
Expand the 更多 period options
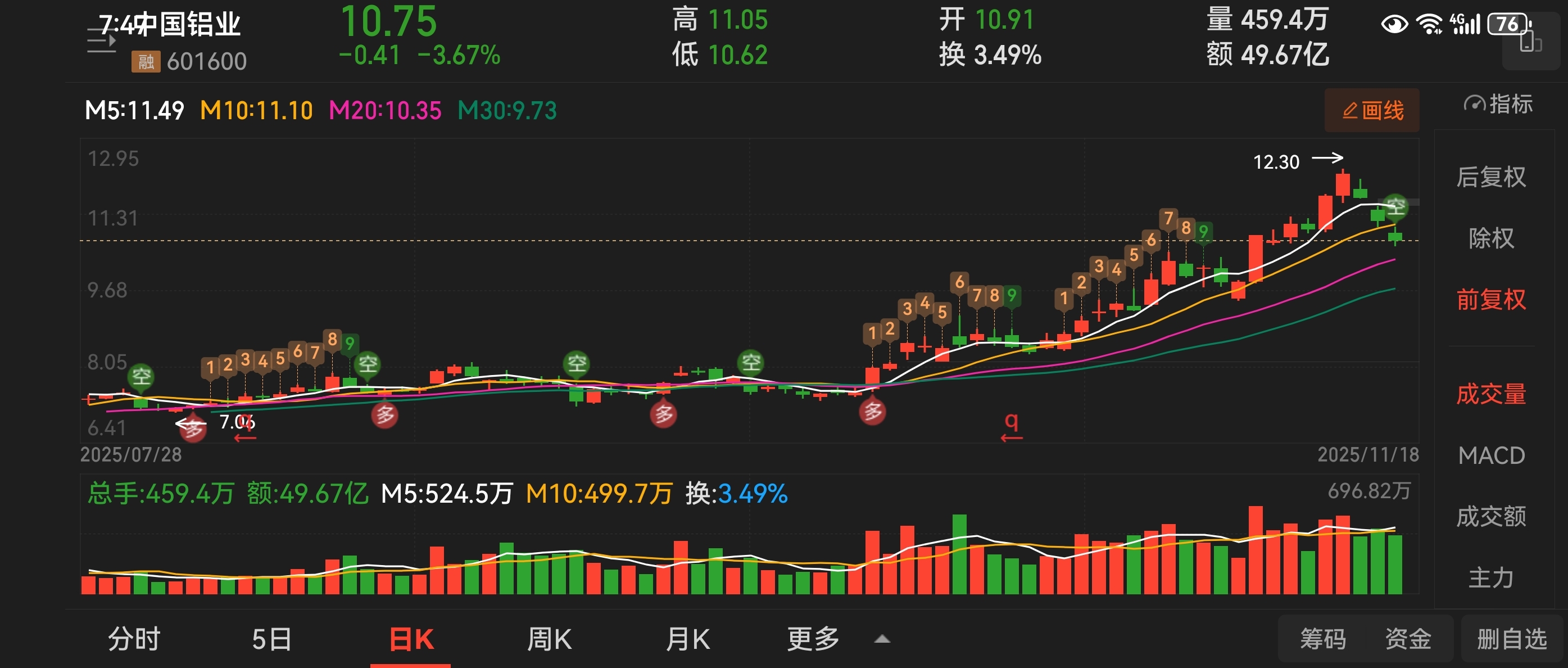click(813, 639)
